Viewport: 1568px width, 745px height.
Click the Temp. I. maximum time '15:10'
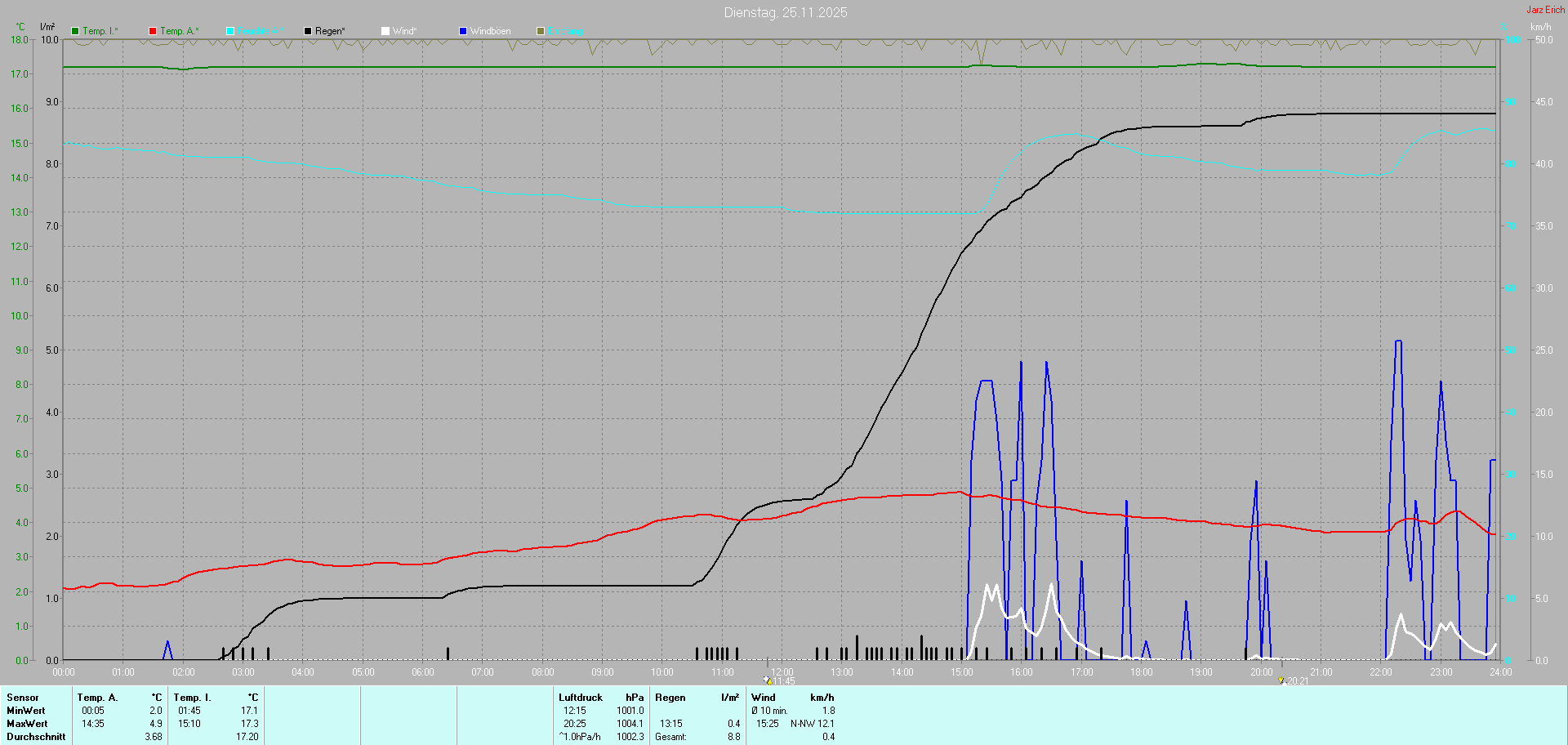click(x=189, y=724)
